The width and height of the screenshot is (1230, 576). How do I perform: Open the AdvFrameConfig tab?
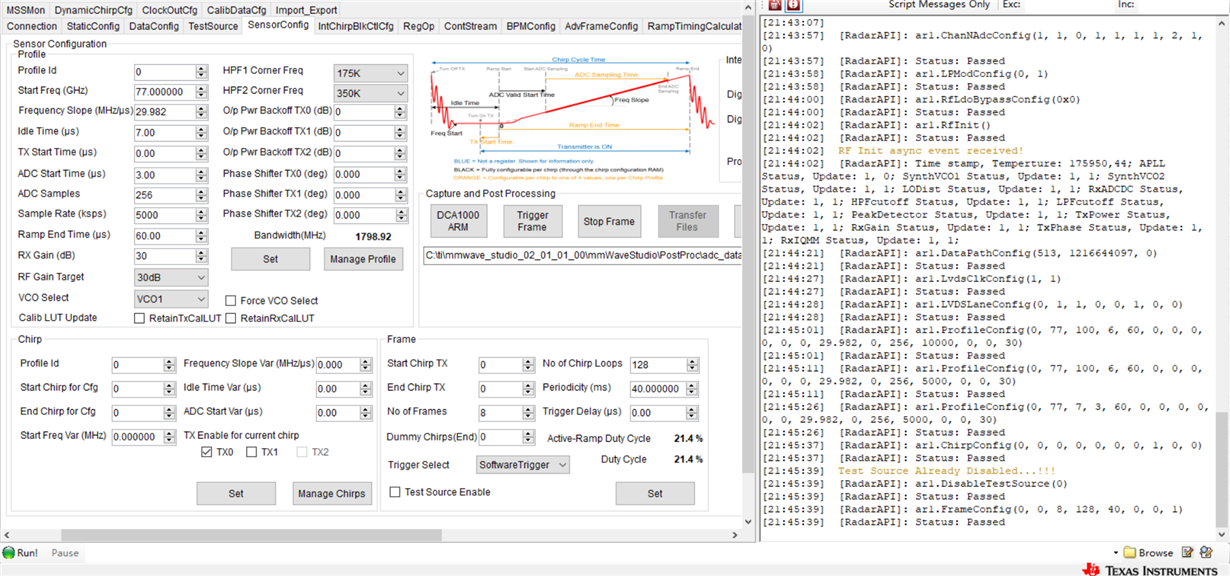(x=601, y=26)
